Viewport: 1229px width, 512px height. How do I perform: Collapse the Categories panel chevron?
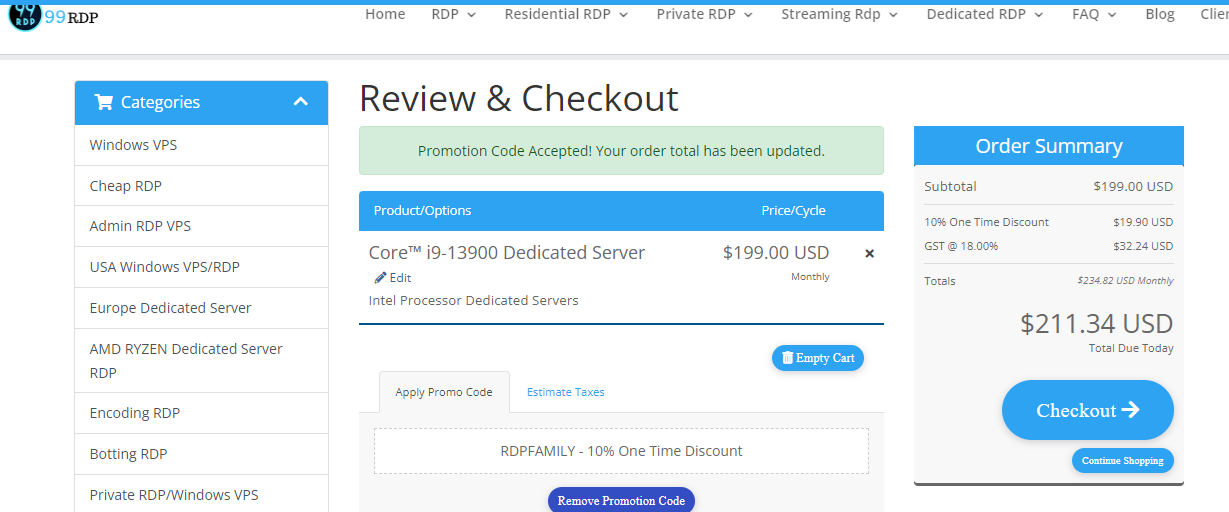pos(301,102)
